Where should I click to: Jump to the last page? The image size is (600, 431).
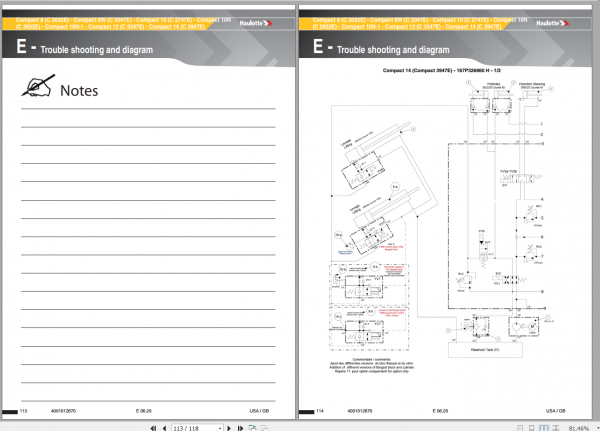240,428
